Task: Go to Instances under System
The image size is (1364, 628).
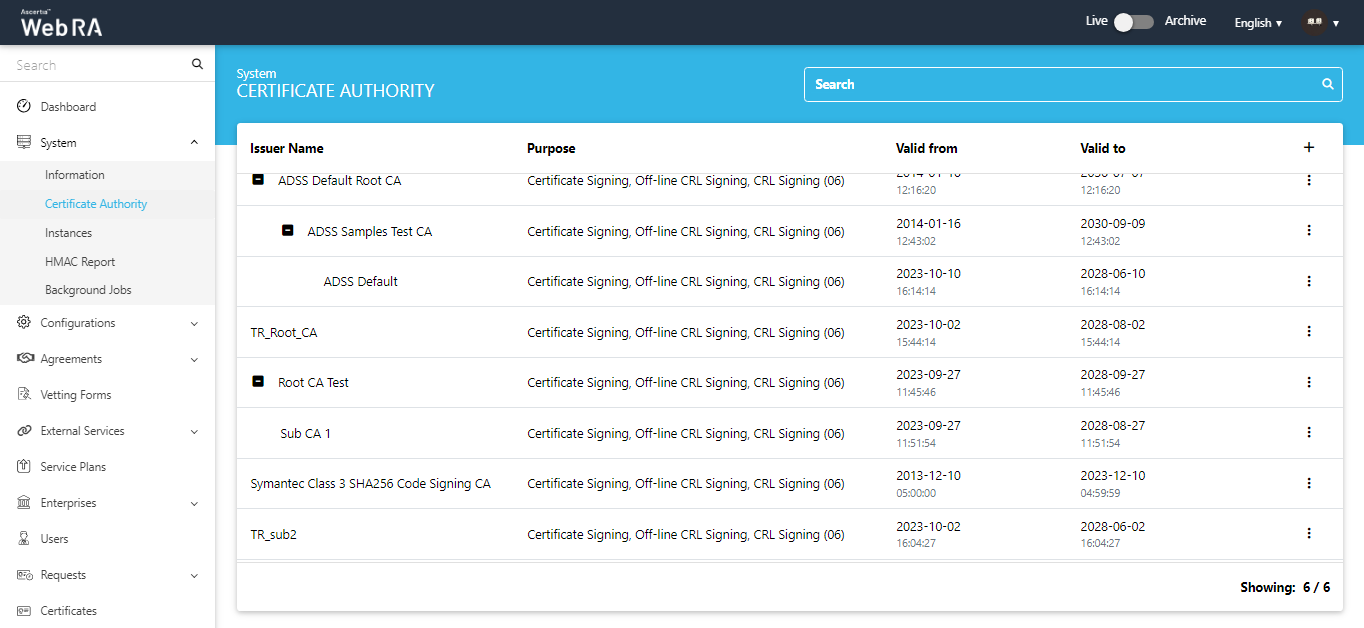Action: click(x=68, y=233)
